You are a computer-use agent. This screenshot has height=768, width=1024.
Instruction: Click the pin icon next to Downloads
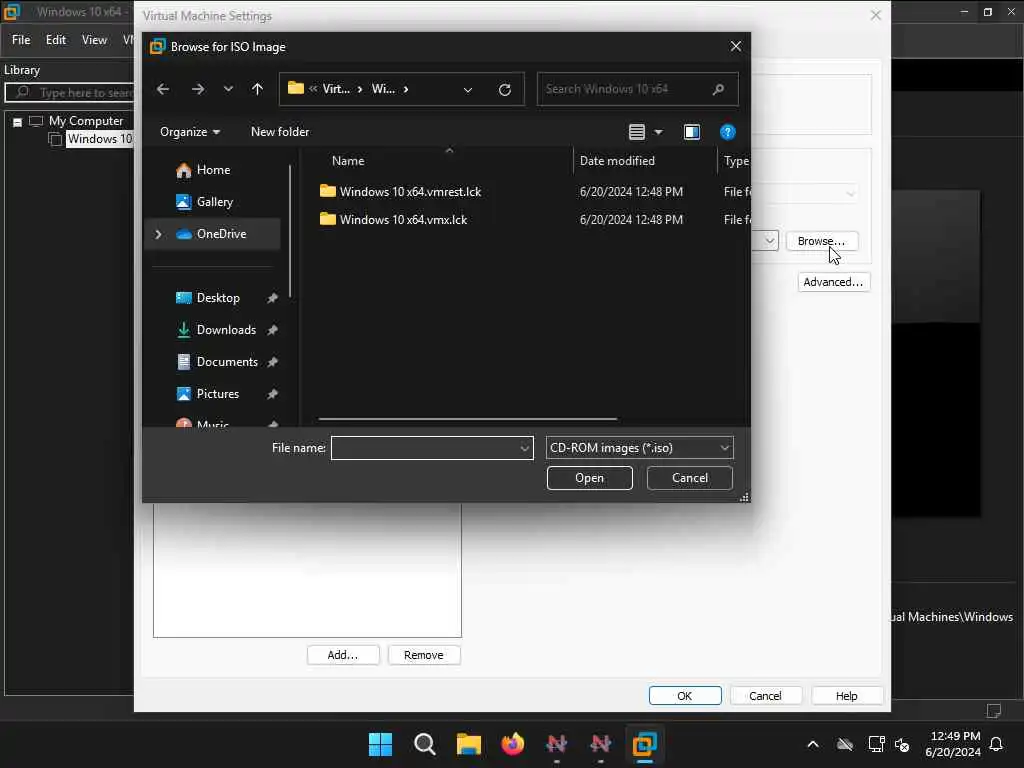[272, 330]
